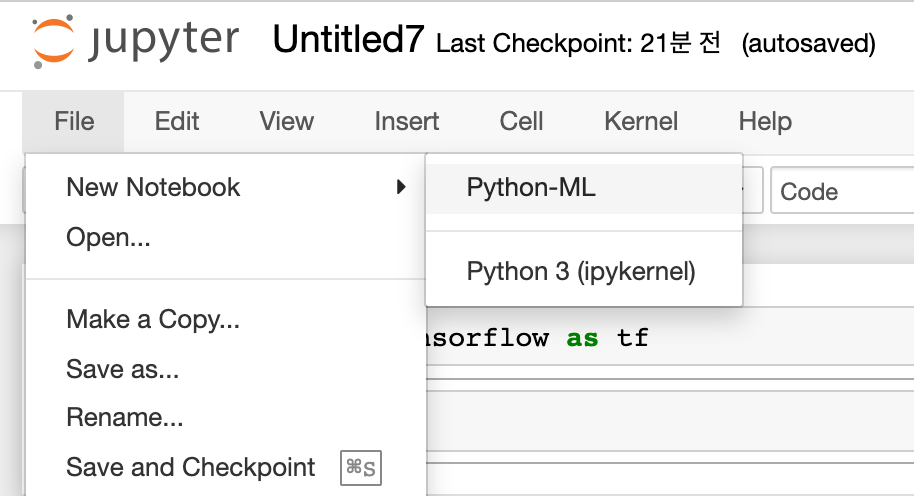
Task: Open the Cell menu
Action: (x=521, y=121)
